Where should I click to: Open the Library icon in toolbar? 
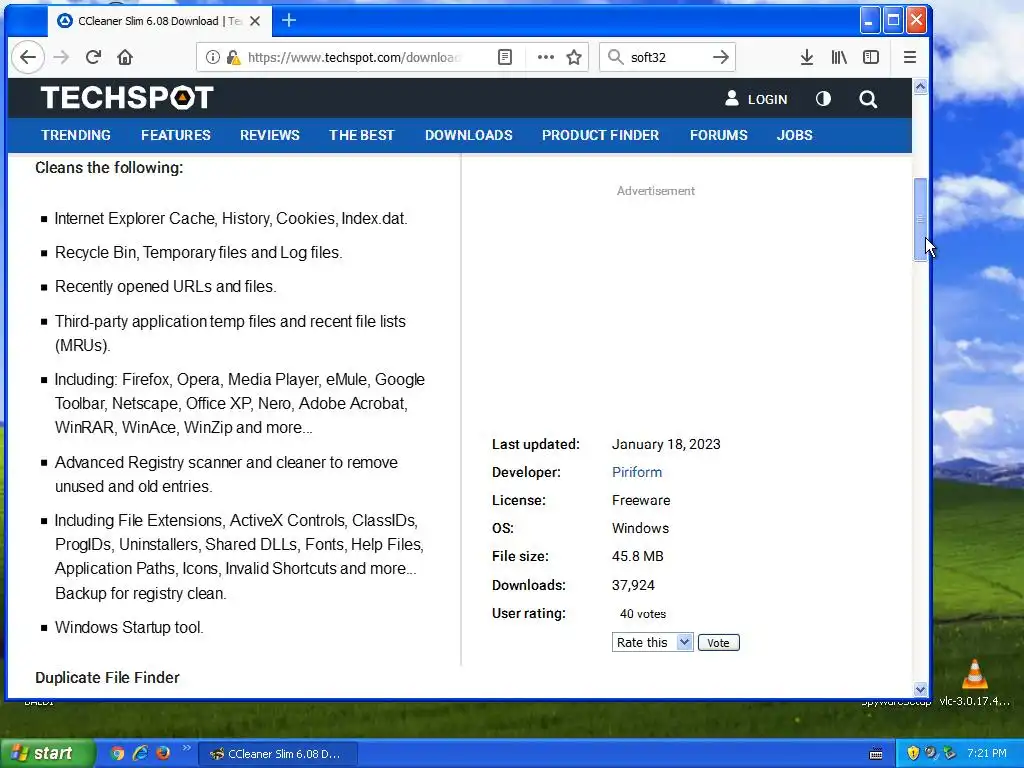[x=839, y=57]
